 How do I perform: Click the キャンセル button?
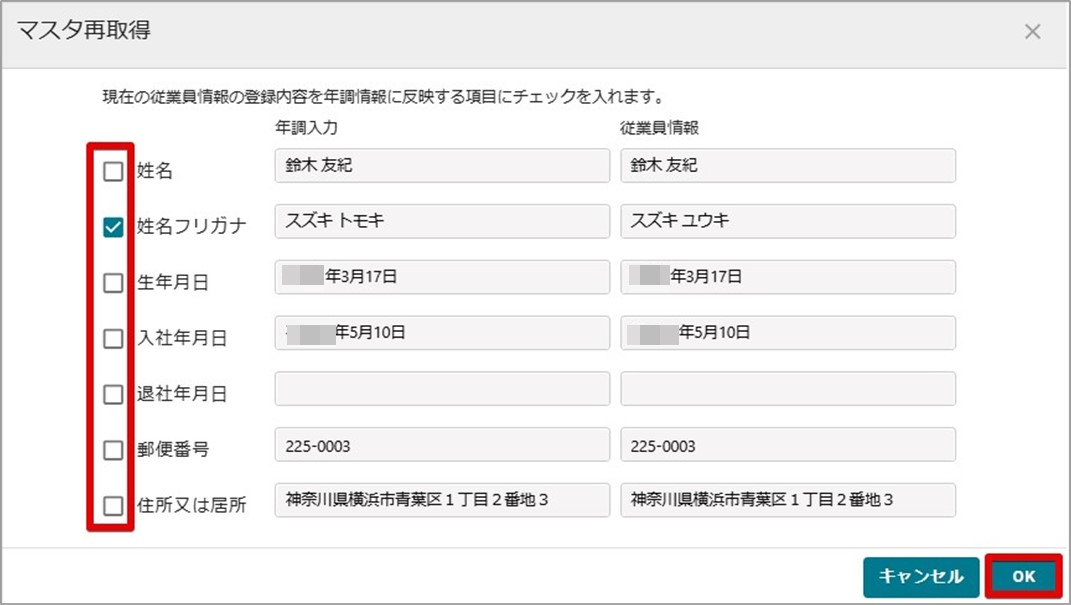click(x=921, y=576)
